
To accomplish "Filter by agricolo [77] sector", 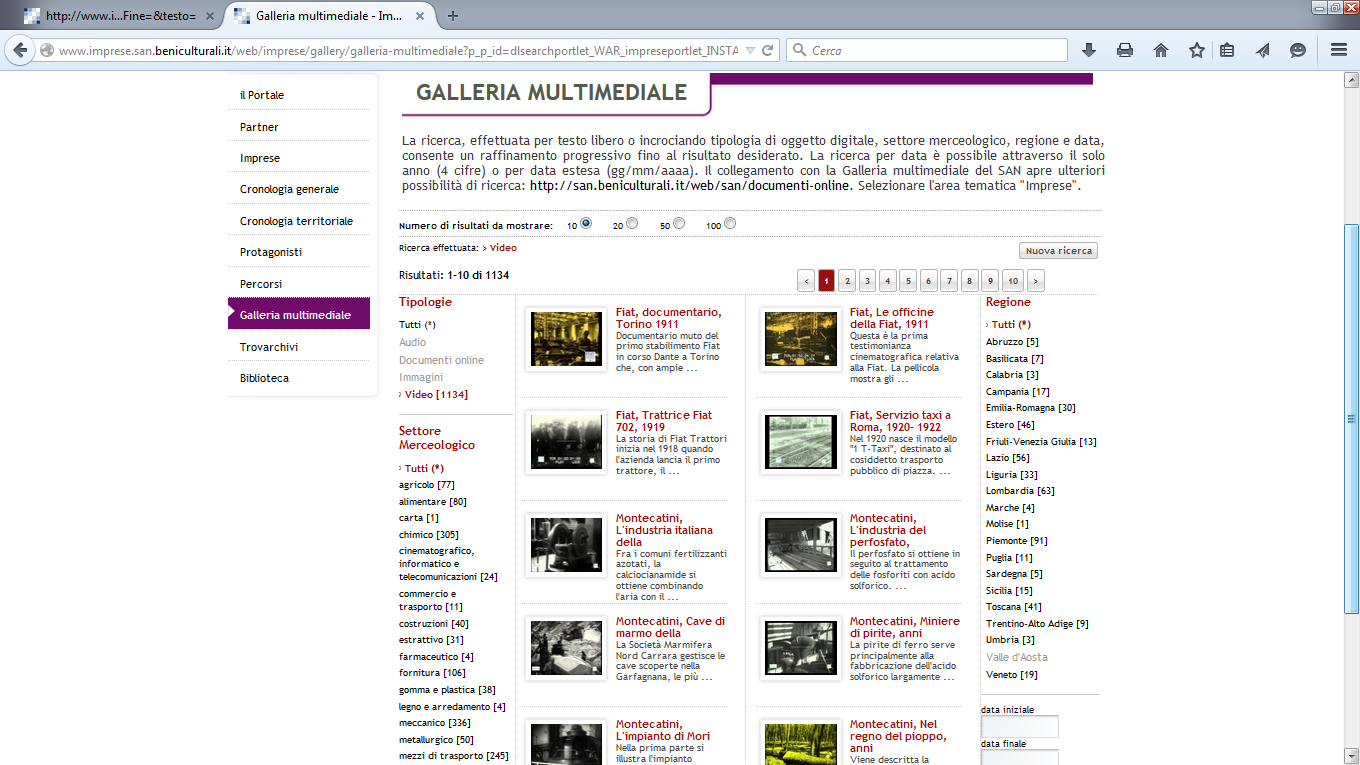I will pos(427,484).
